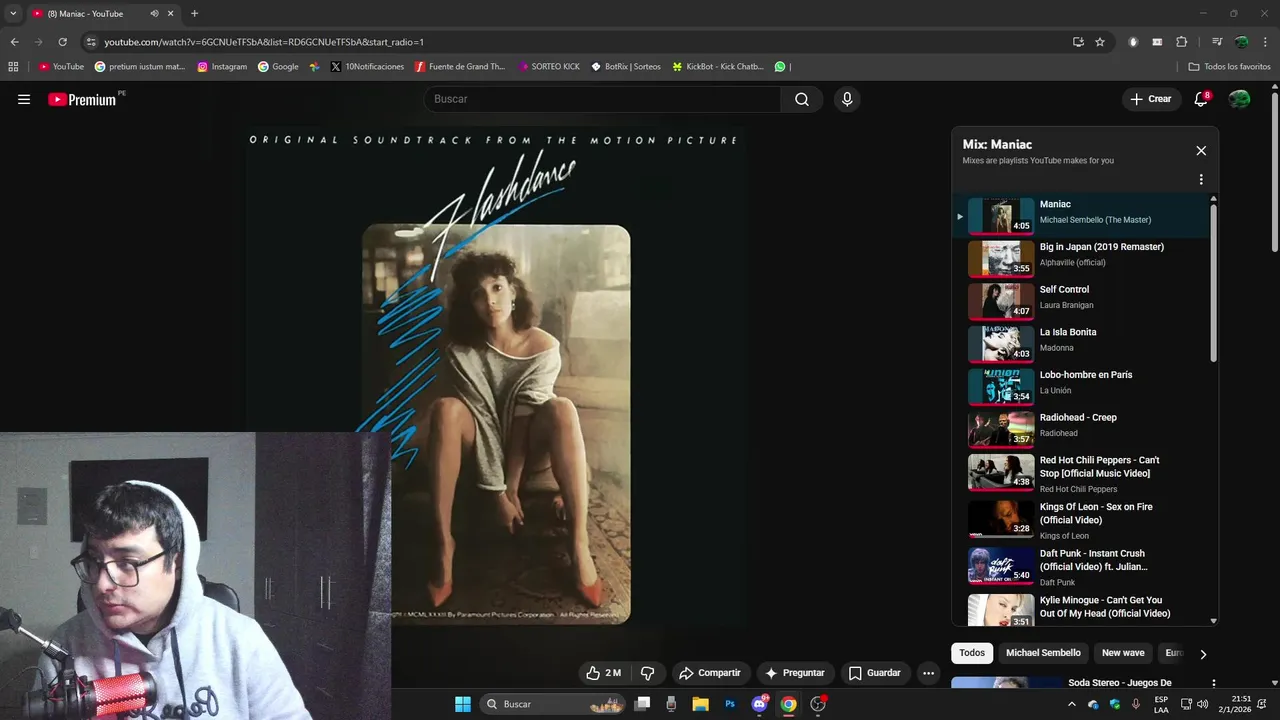Image resolution: width=1280 pixels, height=720 pixels.
Task: Open Todos los favoritos folder
Action: [1230, 67]
